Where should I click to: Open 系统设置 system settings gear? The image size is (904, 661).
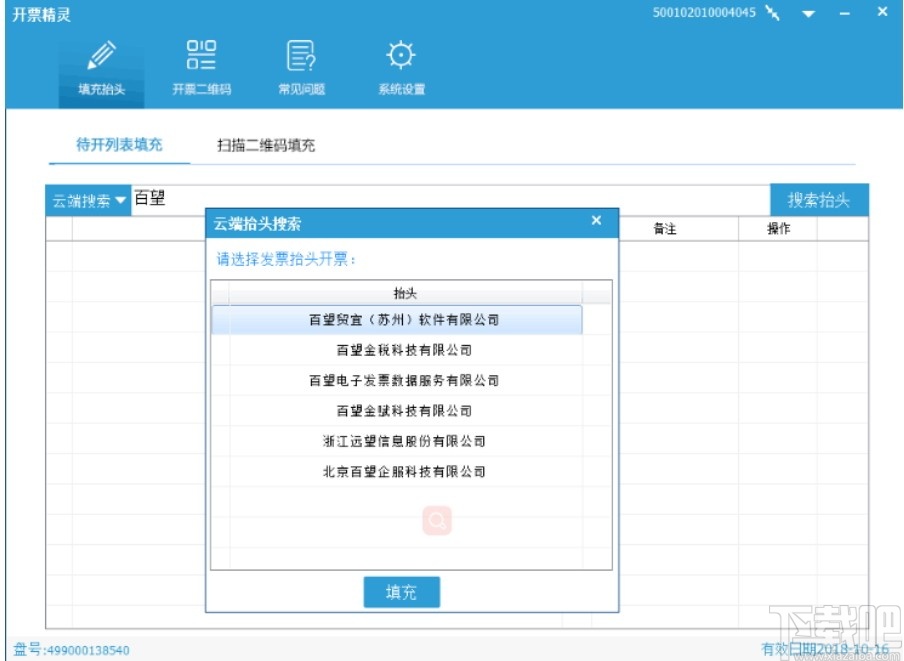(401, 68)
